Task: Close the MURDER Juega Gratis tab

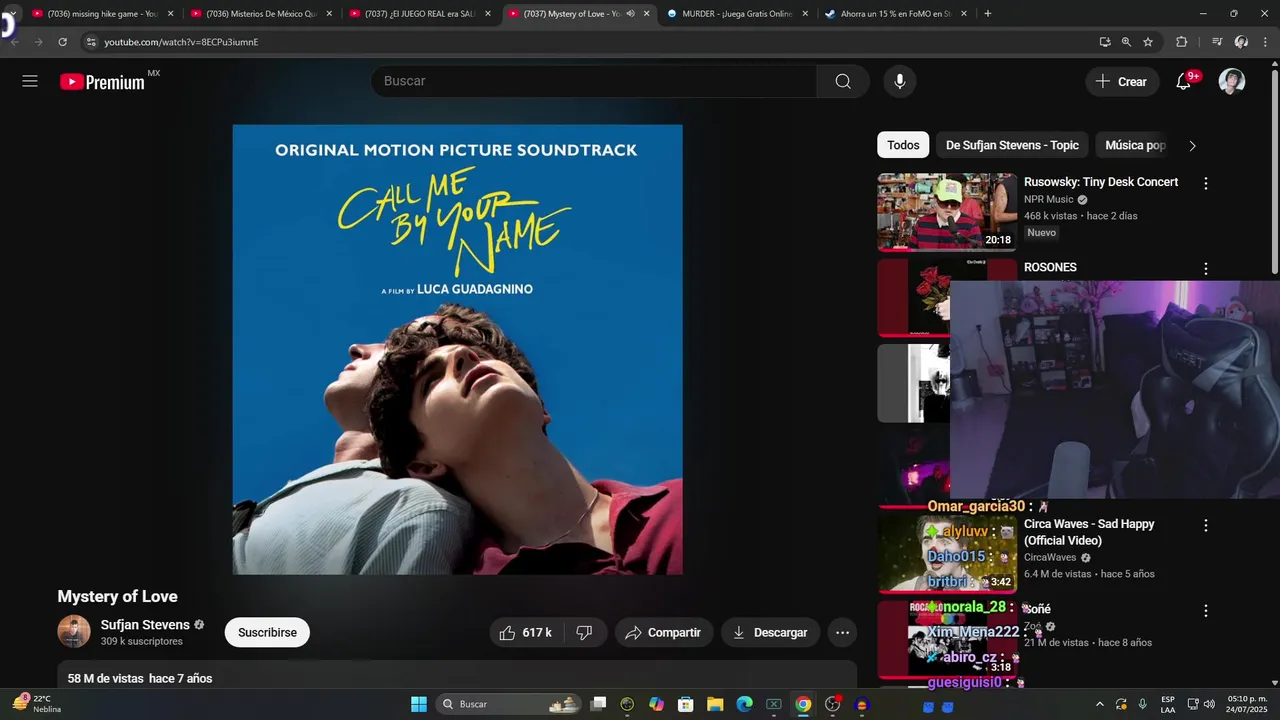Action: click(805, 14)
